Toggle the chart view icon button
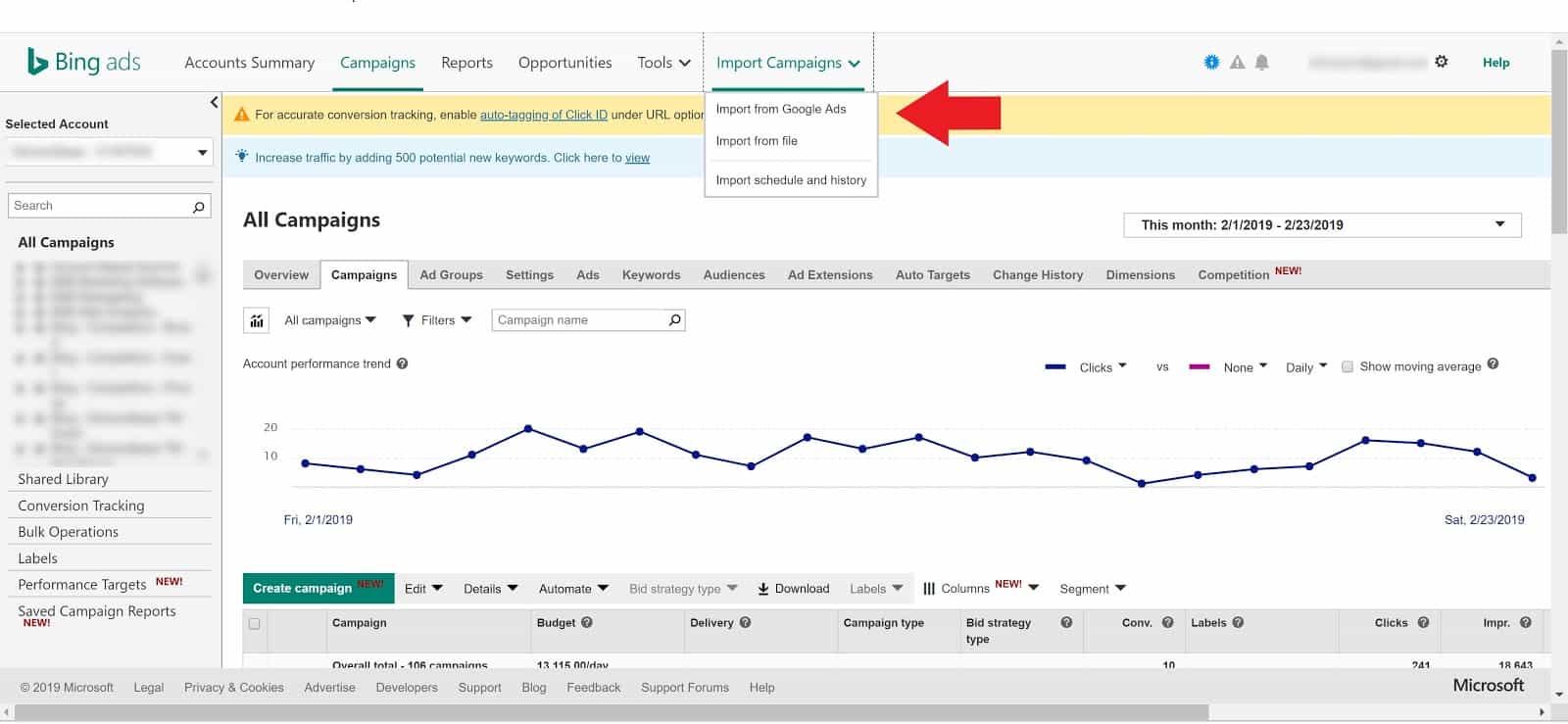 [257, 320]
